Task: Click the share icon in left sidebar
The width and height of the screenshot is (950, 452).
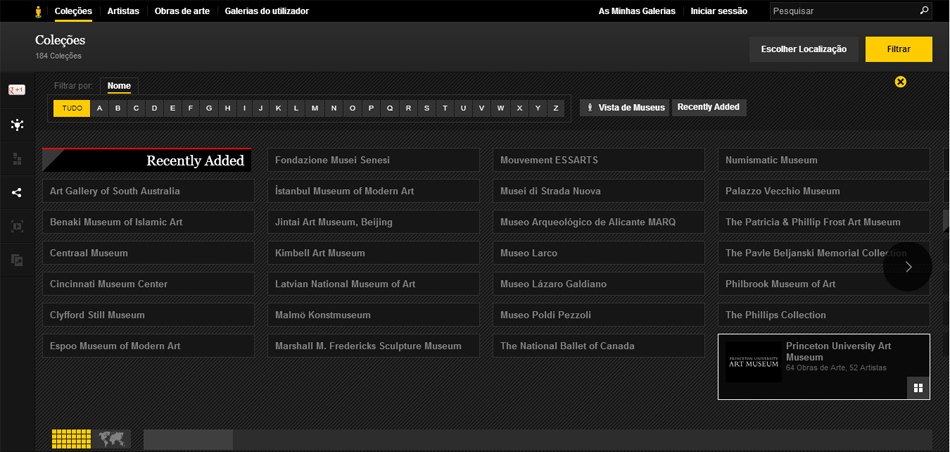Action: pyautogui.click(x=17, y=193)
